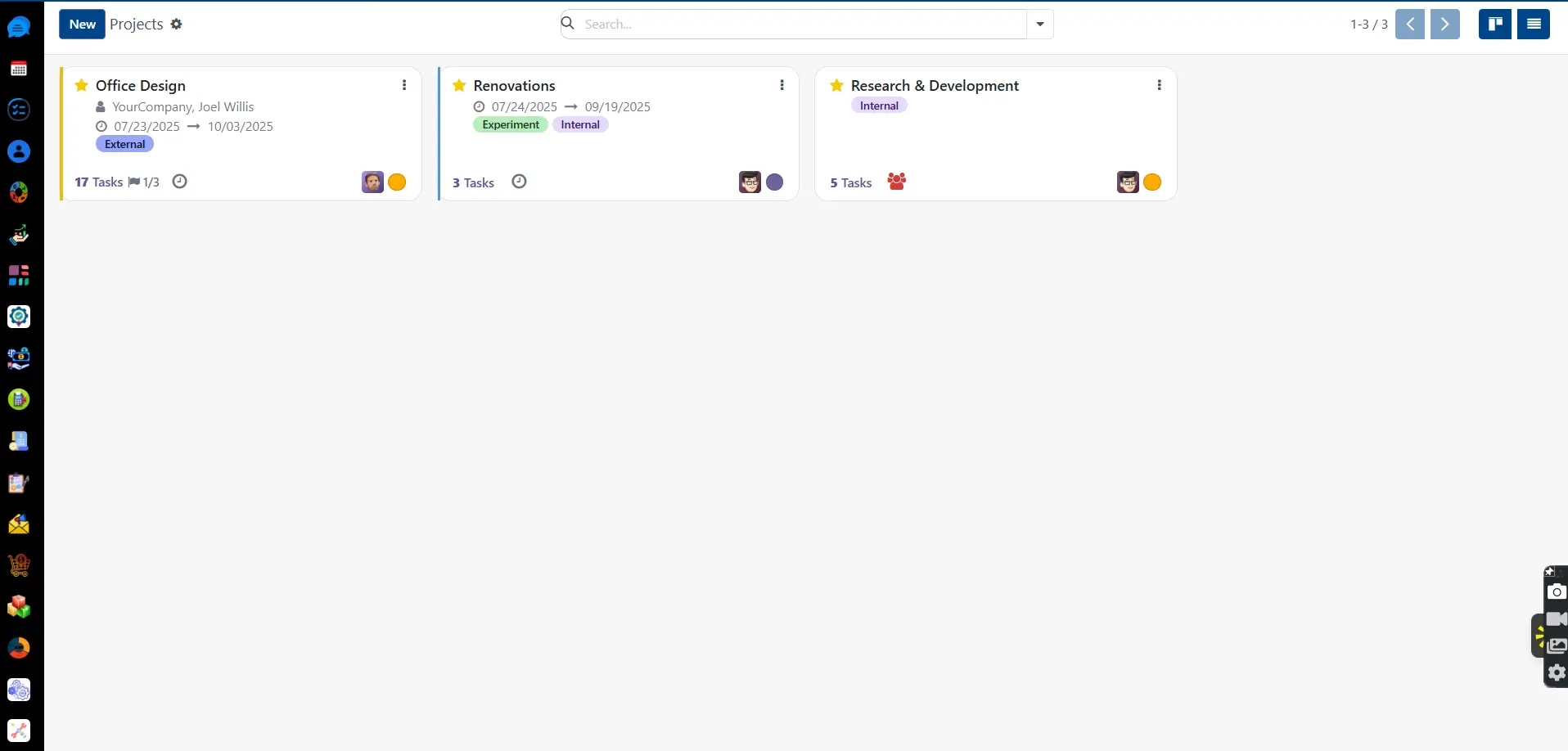Switch to list view
This screenshot has height=751, width=1568.
click(x=1533, y=24)
